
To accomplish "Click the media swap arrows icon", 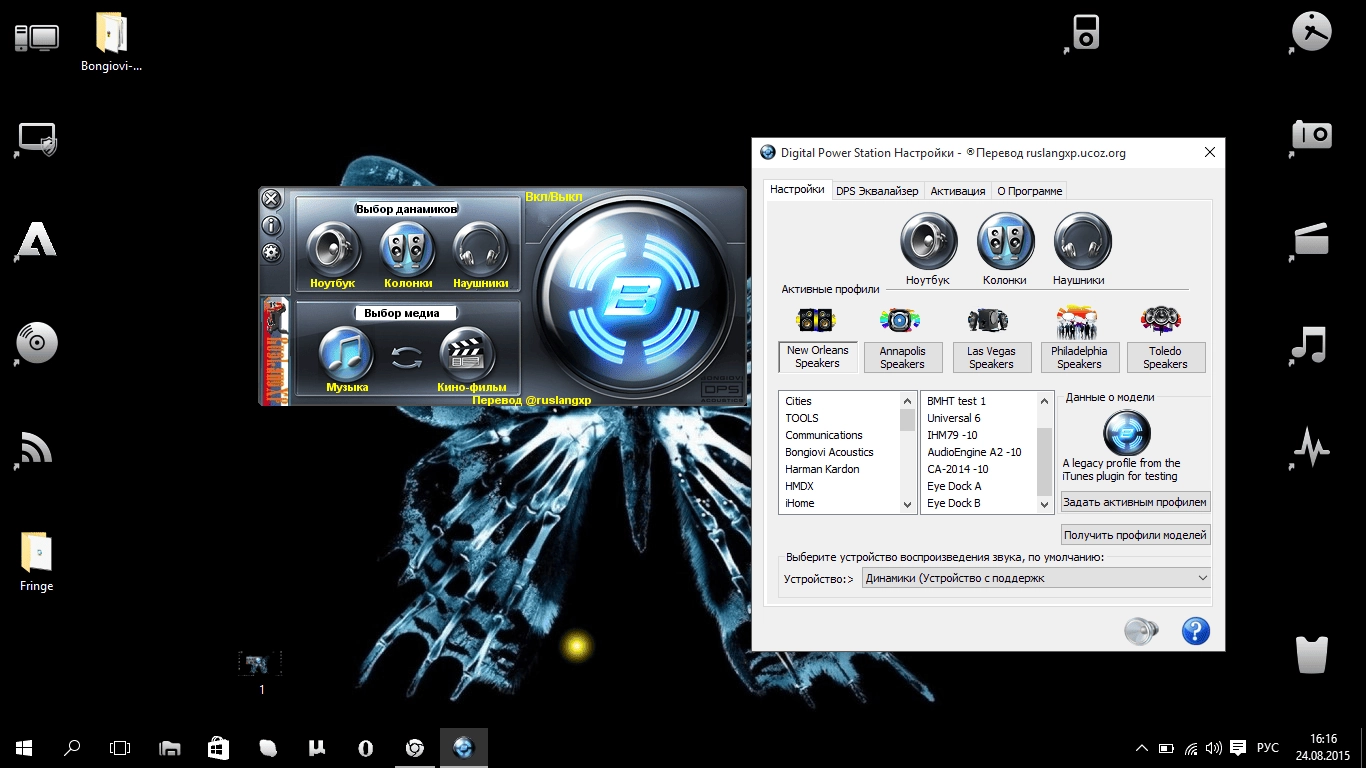I will click(x=407, y=356).
